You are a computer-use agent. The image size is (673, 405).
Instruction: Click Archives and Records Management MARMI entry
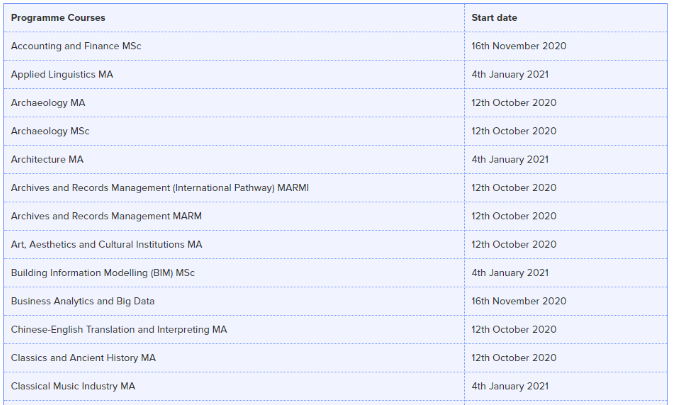click(160, 187)
